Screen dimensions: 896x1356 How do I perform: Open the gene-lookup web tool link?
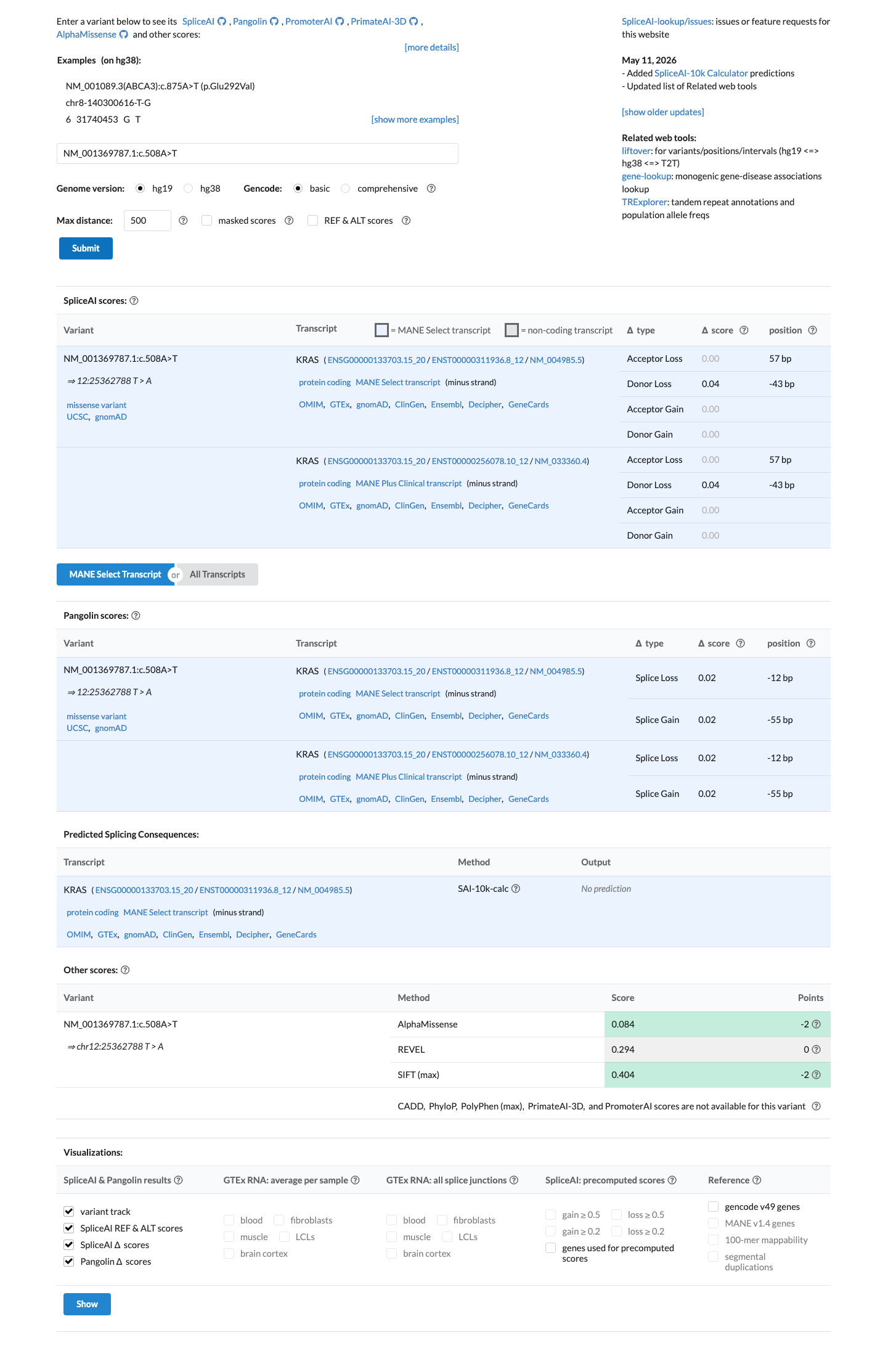[x=646, y=176]
